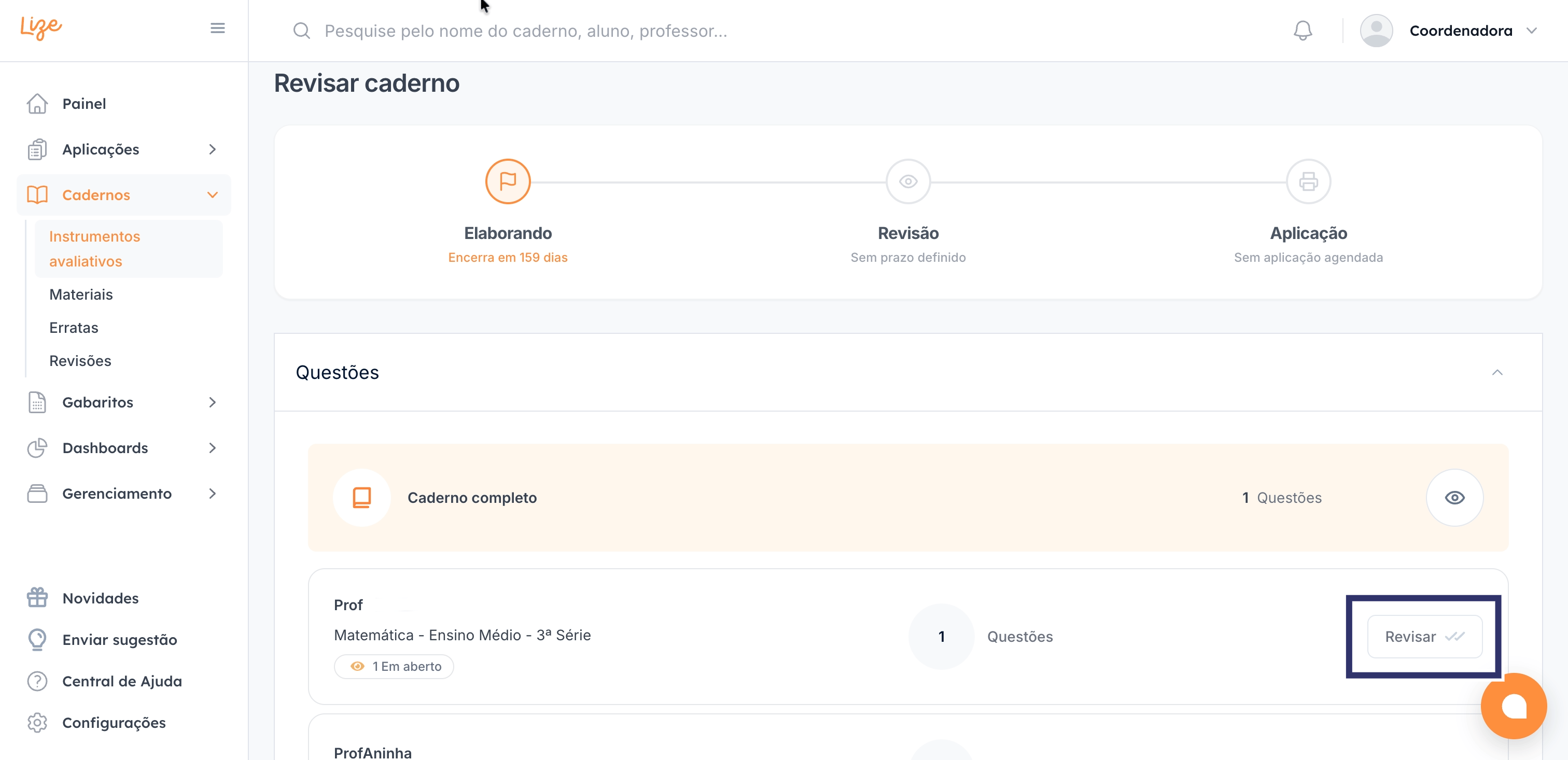
Task: Click the search magnifier icon
Action: (x=301, y=31)
